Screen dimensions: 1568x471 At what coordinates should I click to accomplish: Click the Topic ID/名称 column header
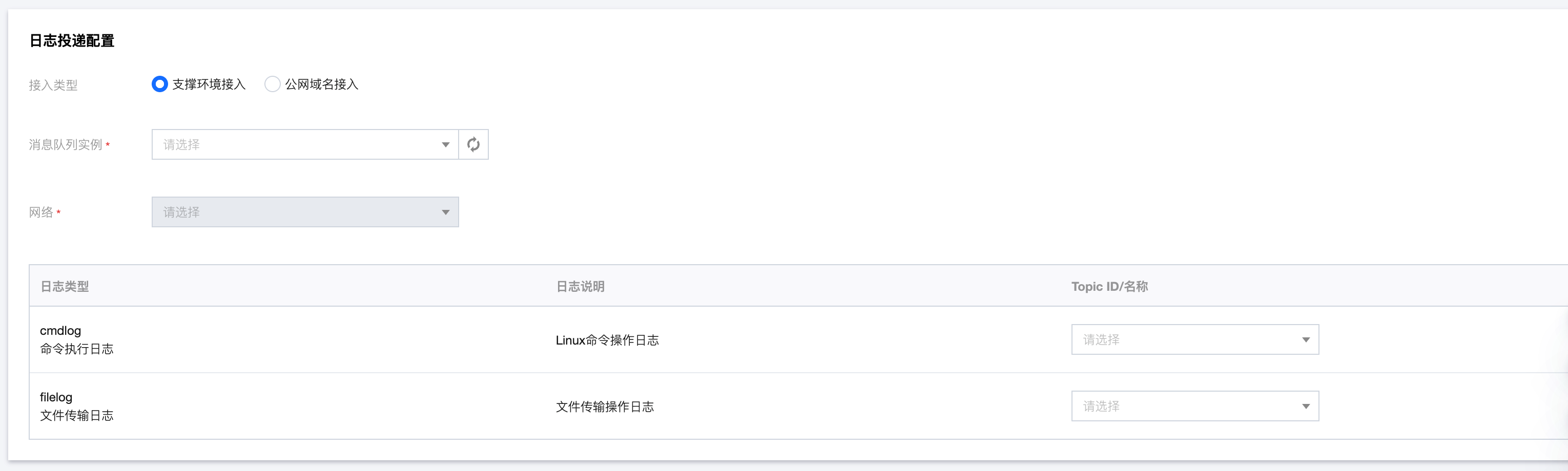tap(1109, 286)
